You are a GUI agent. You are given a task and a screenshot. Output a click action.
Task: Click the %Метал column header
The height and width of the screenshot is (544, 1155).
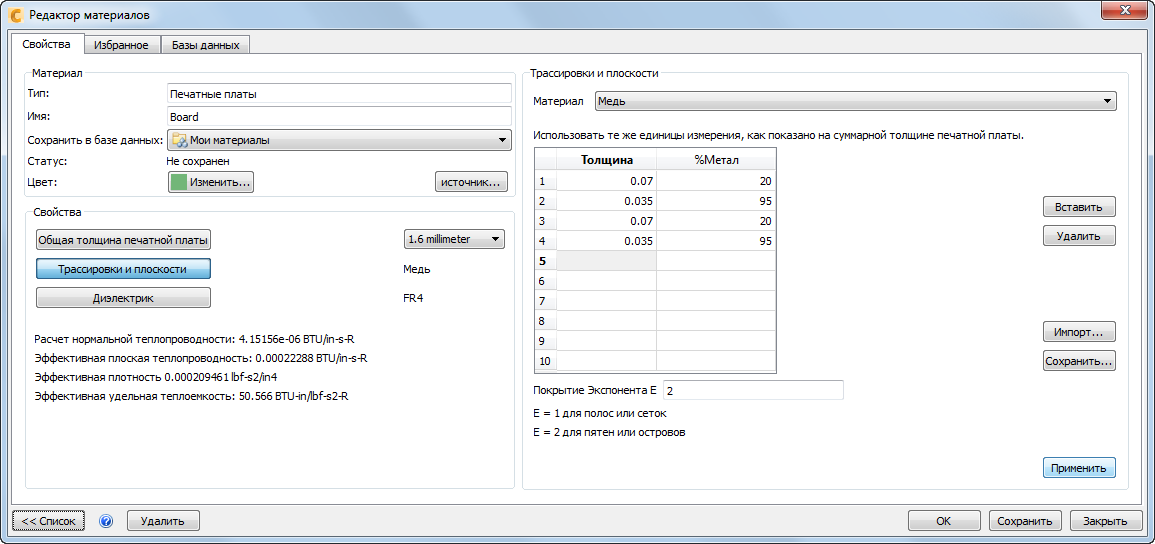tap(716, 160)
